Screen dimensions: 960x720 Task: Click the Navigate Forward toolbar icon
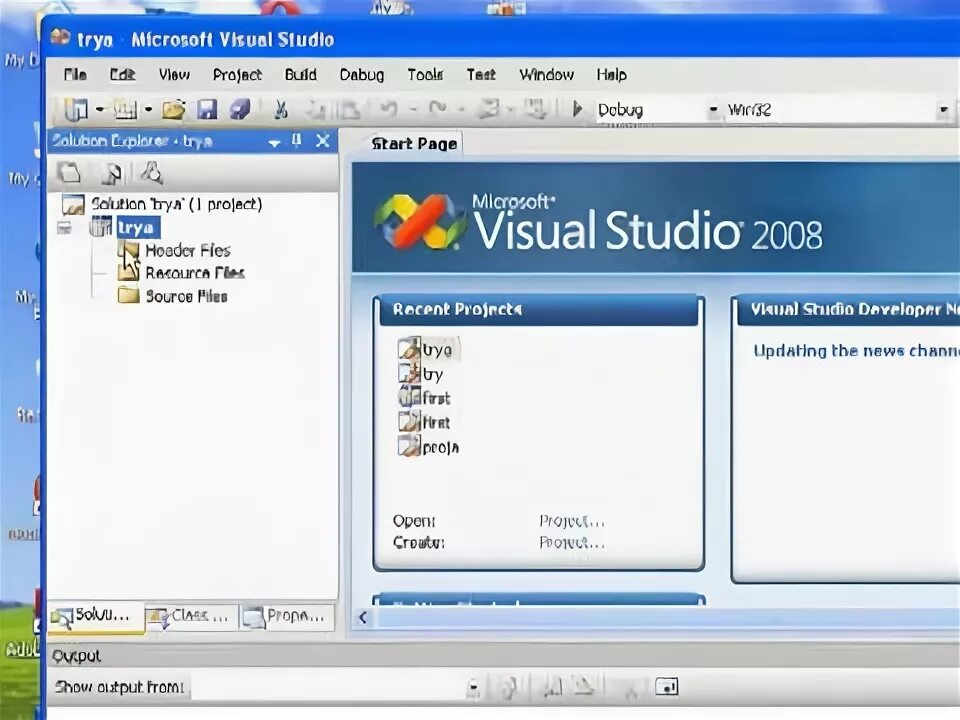click(536, 109)
